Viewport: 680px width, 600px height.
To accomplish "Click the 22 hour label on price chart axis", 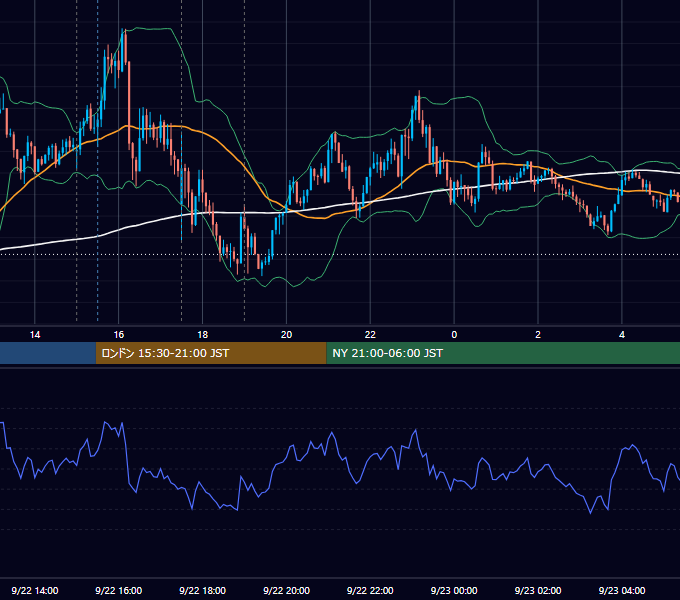I will point(370,335).
